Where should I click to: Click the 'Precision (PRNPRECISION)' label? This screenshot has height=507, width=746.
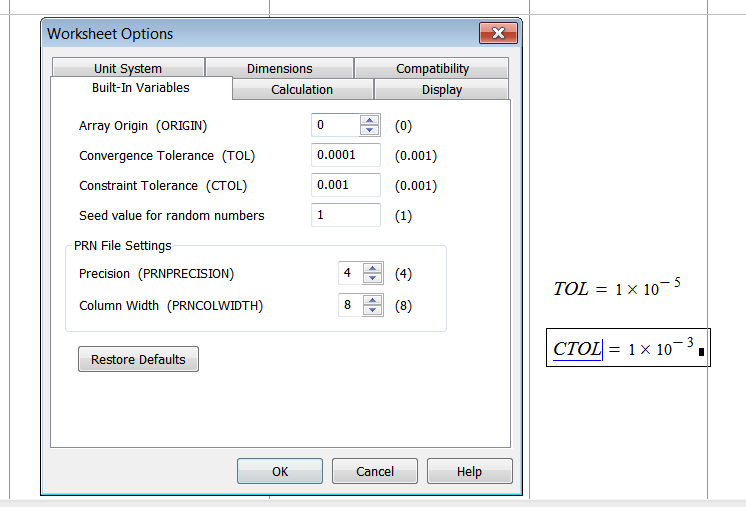point(157,273)
